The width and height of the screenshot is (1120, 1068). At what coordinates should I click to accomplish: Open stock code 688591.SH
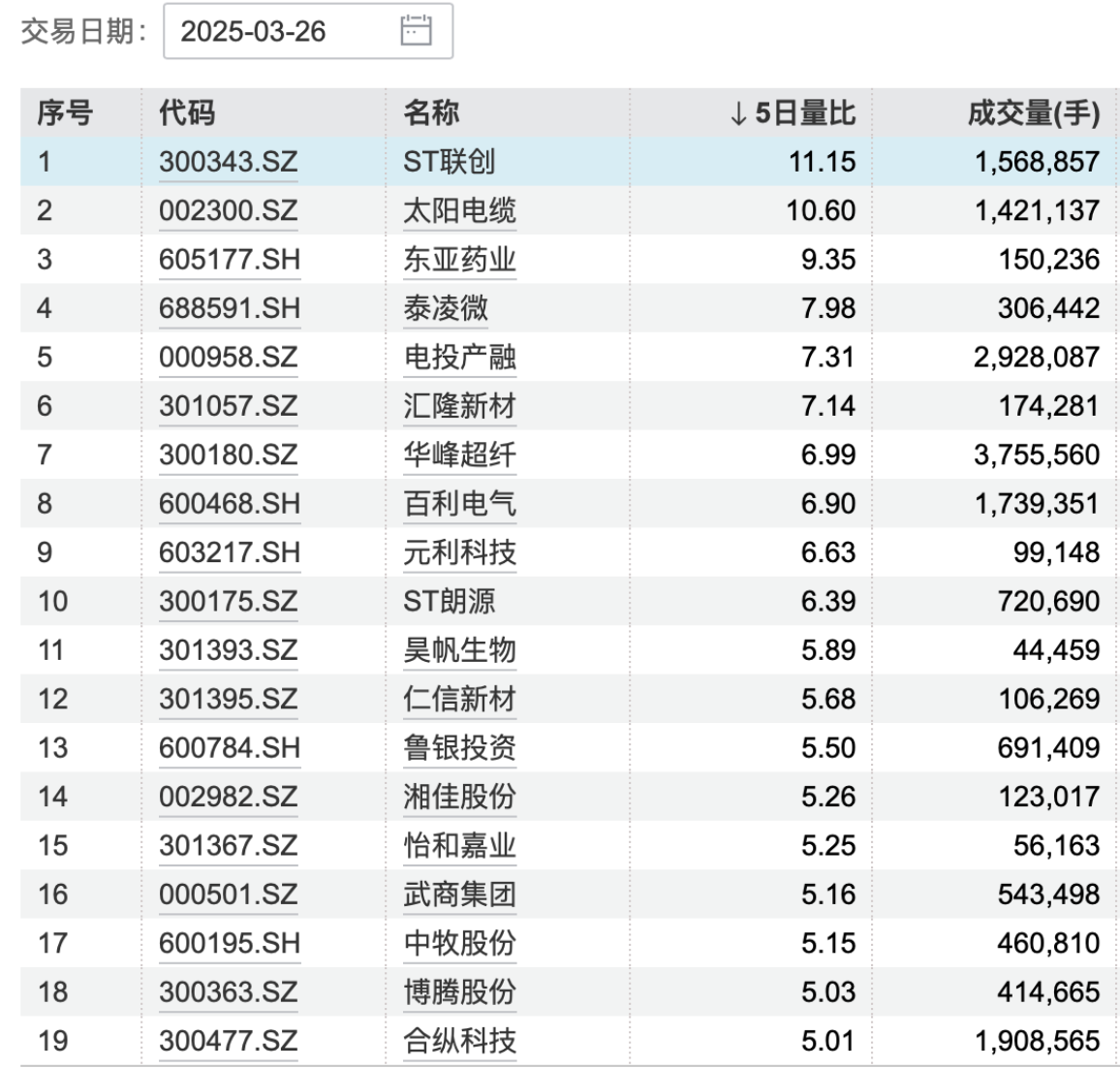click(x=230, y=308)
